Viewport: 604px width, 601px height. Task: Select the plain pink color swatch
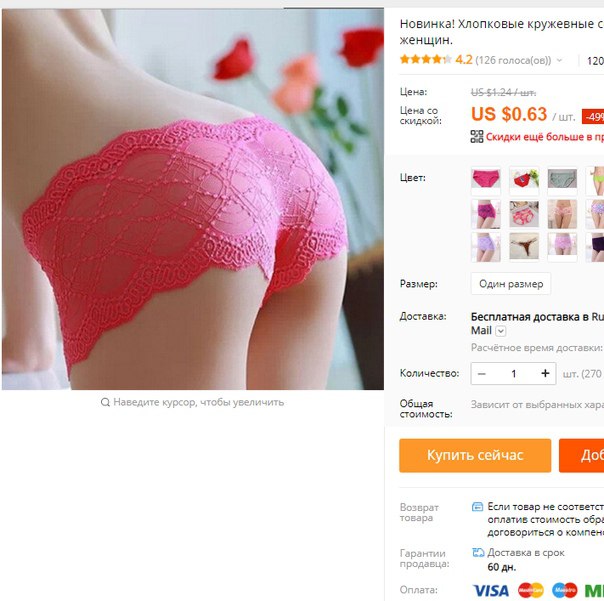pos(486,180)
